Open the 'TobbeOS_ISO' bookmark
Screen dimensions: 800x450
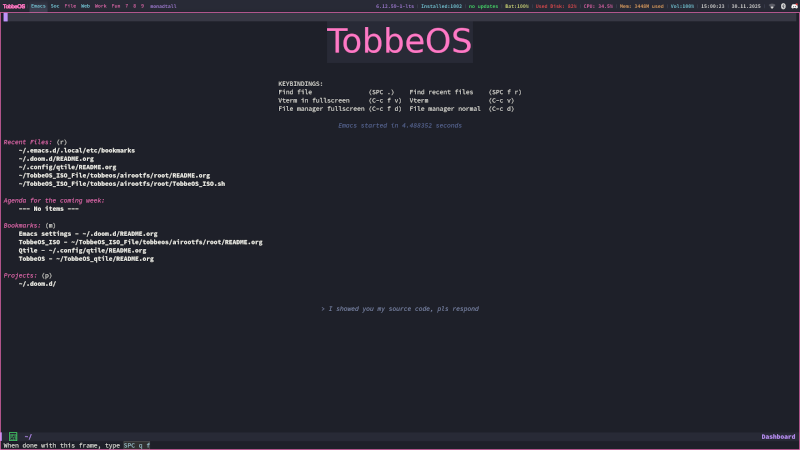141,242
